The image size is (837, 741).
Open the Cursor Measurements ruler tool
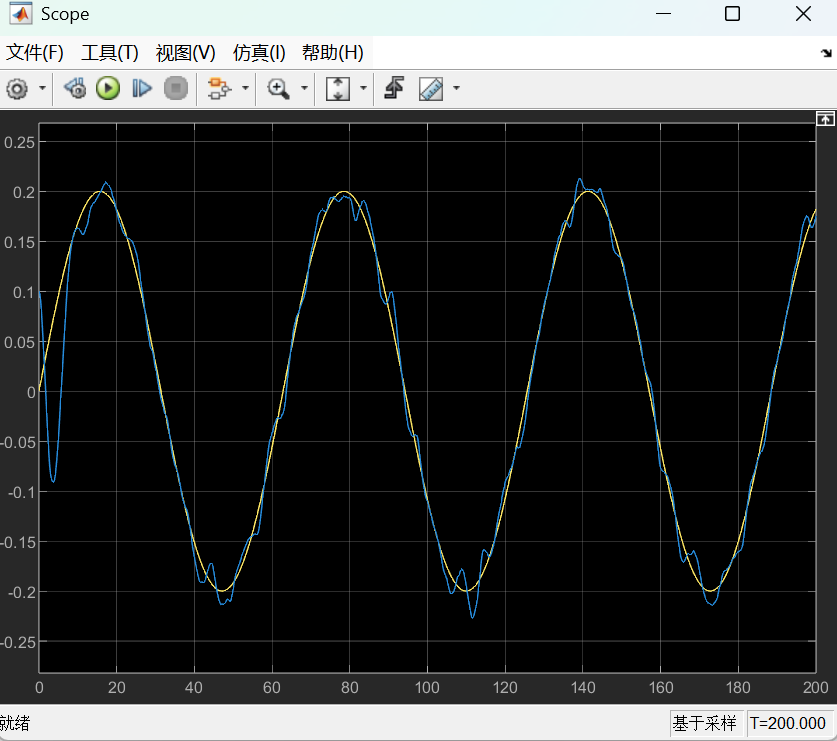pos(431,89)
